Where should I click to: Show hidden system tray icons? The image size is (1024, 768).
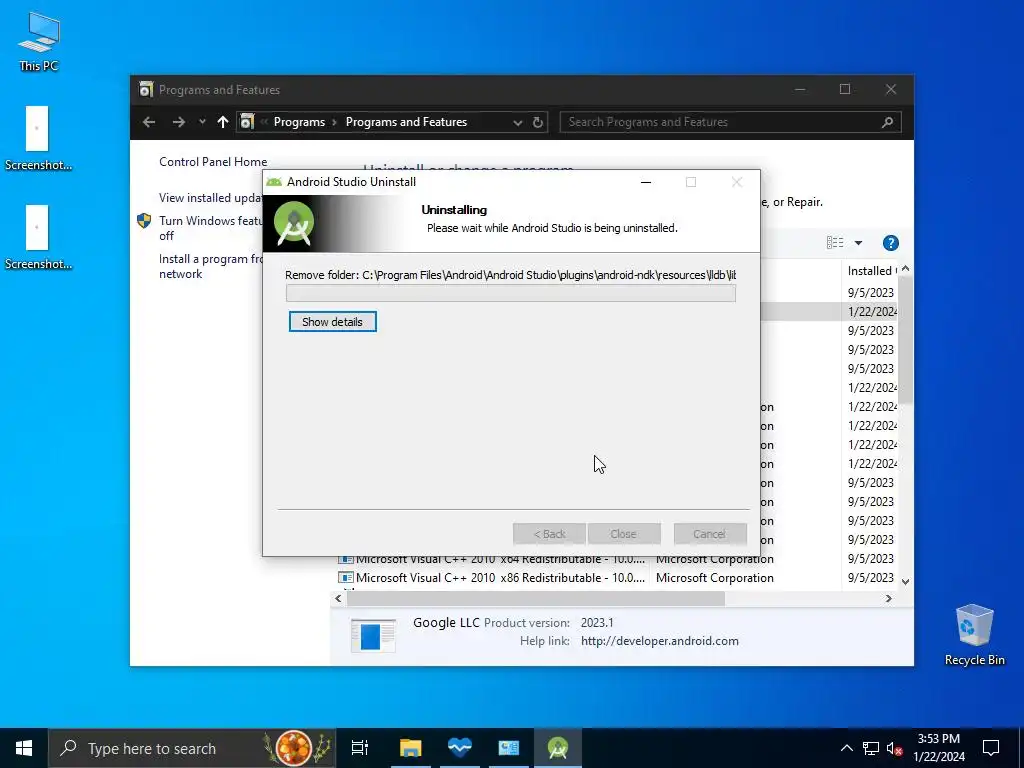click(846, 748)
